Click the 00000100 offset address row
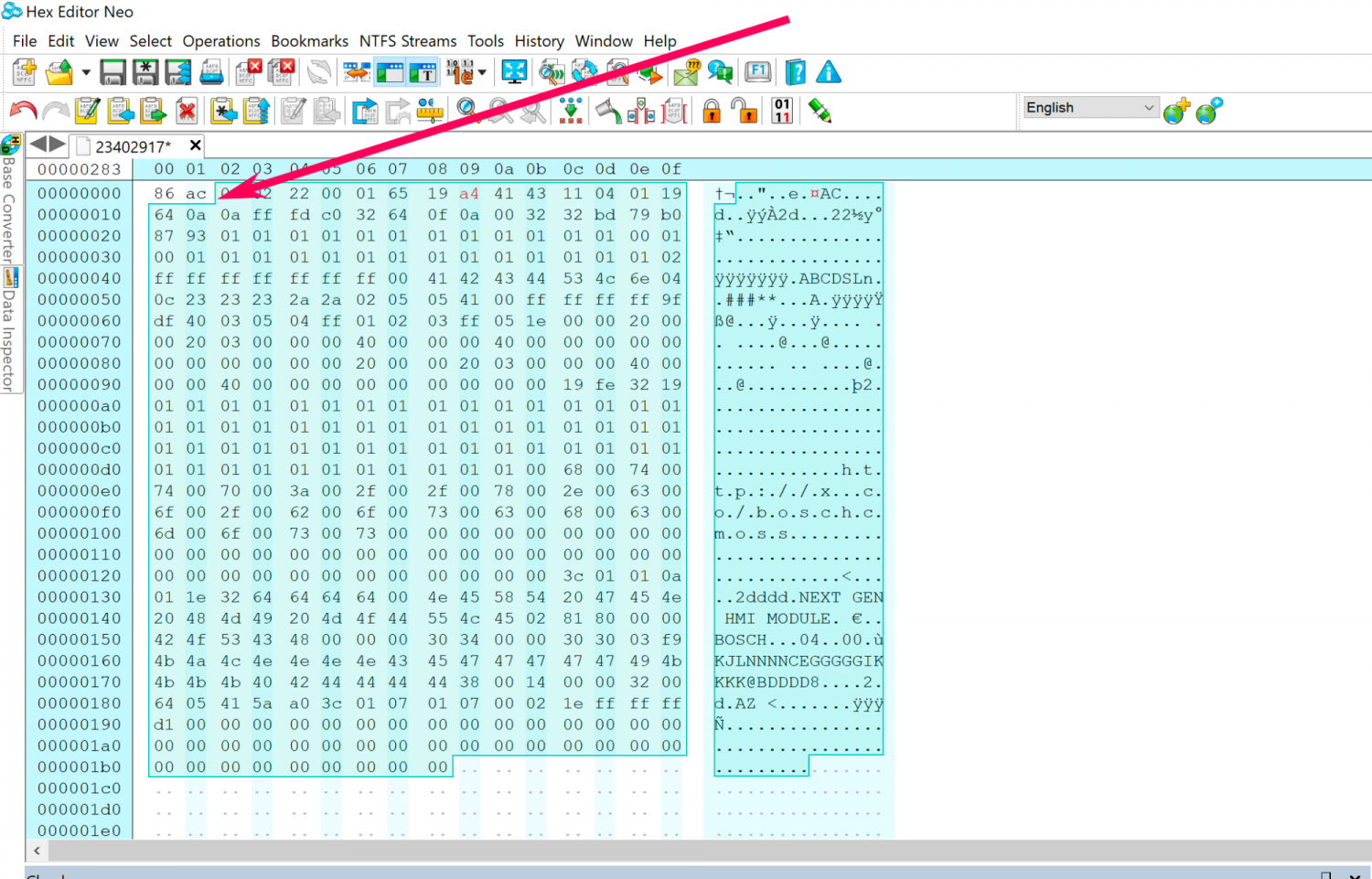 pos(80,533)
